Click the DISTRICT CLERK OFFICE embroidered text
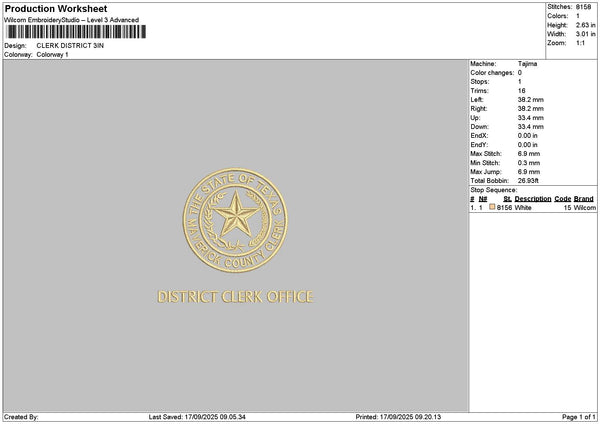600x424 pixels. [x=235, y=297]
